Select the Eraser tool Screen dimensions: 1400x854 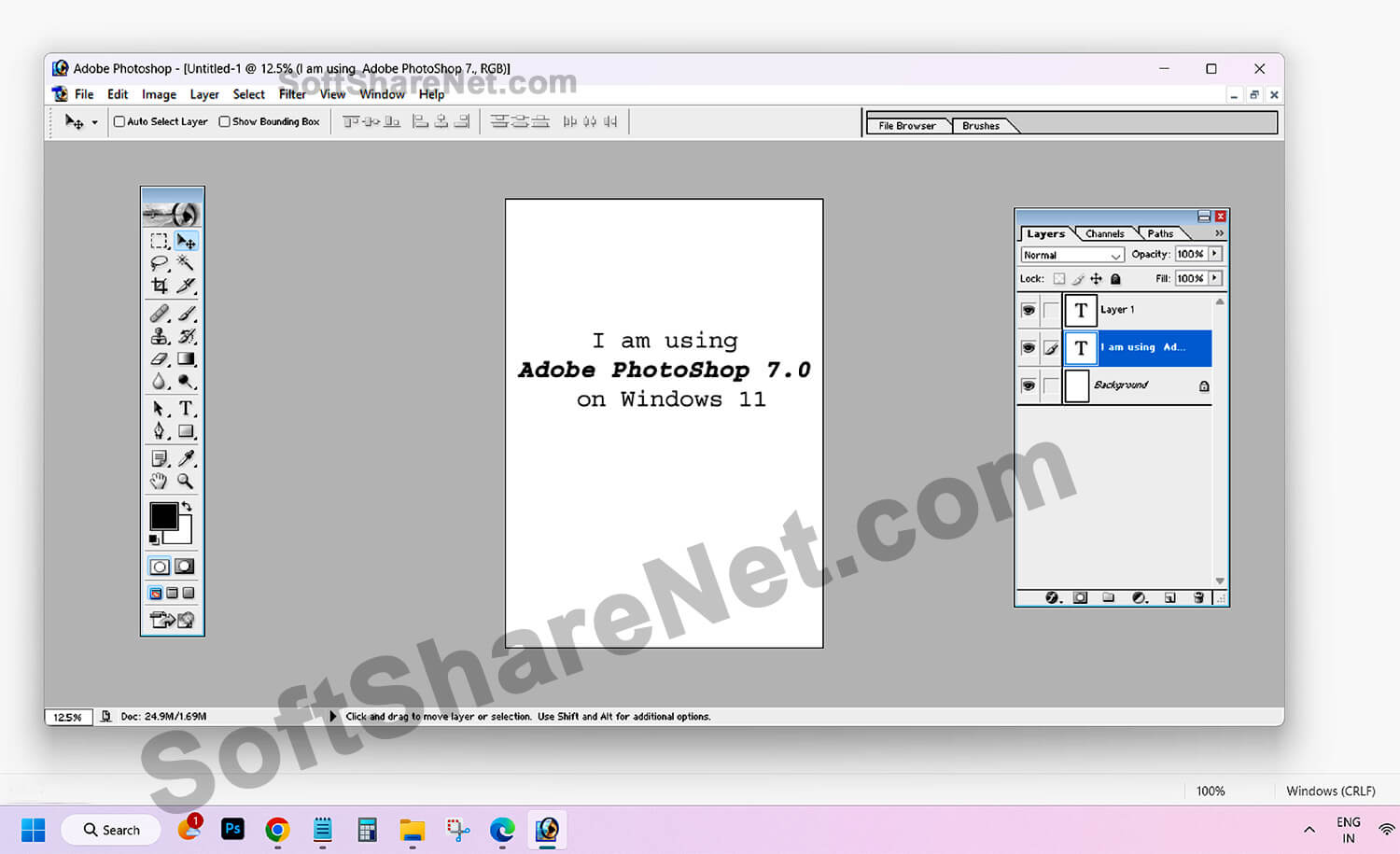tap(160, 358)
